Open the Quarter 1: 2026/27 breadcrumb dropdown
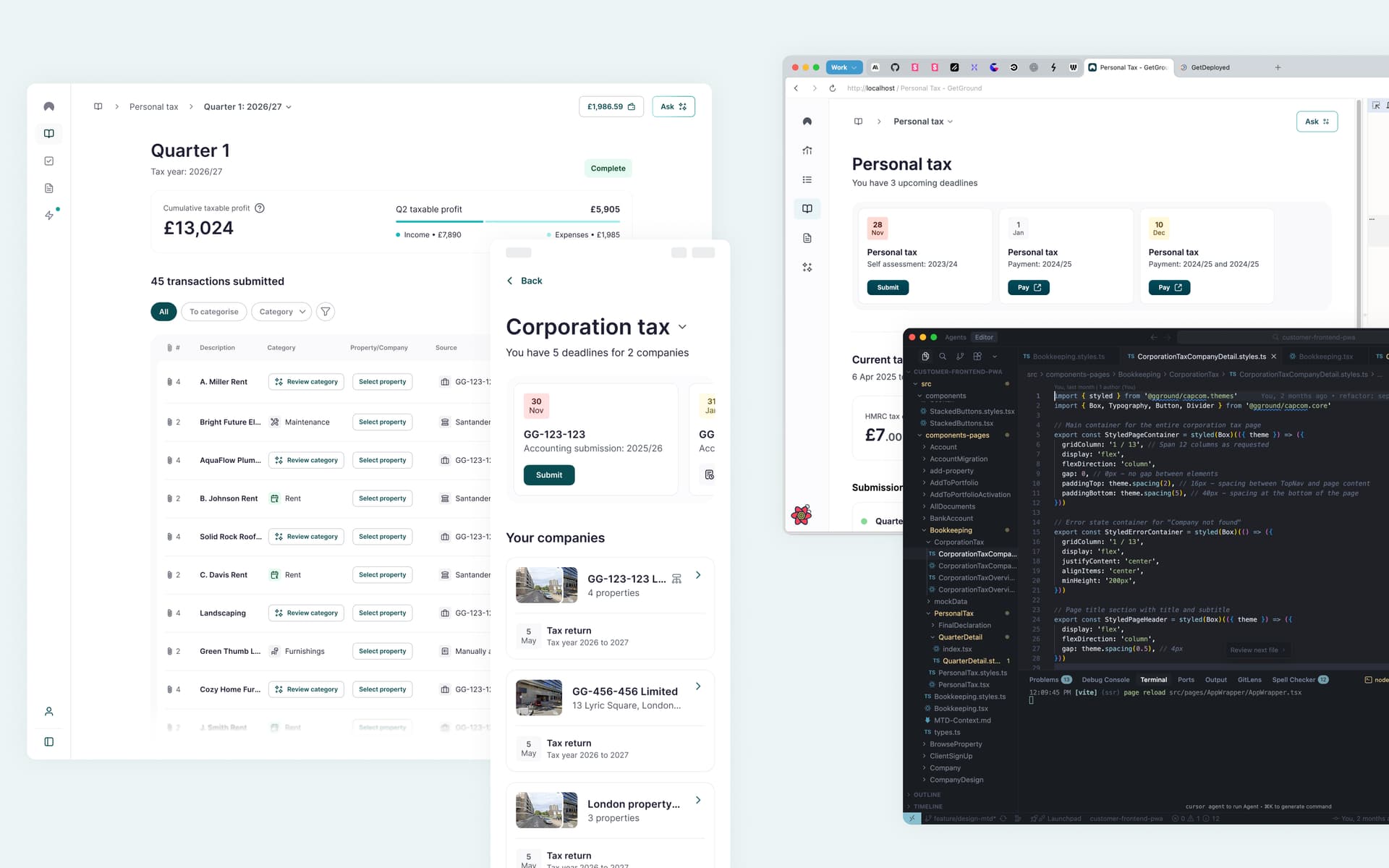1389x868 pixels. [x=247, y=106]
